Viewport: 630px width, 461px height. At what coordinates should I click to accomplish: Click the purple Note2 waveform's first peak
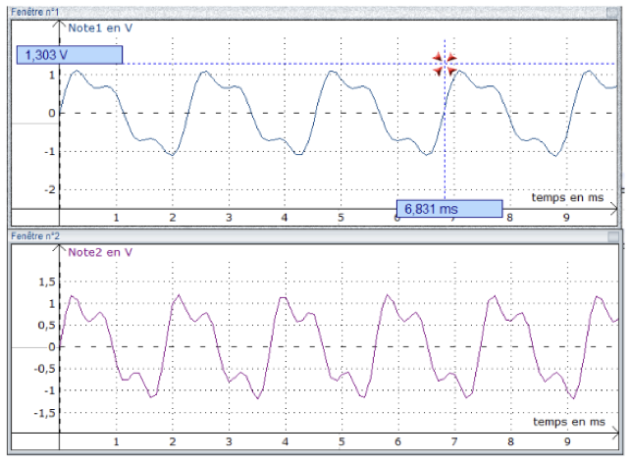pos(72,295)
